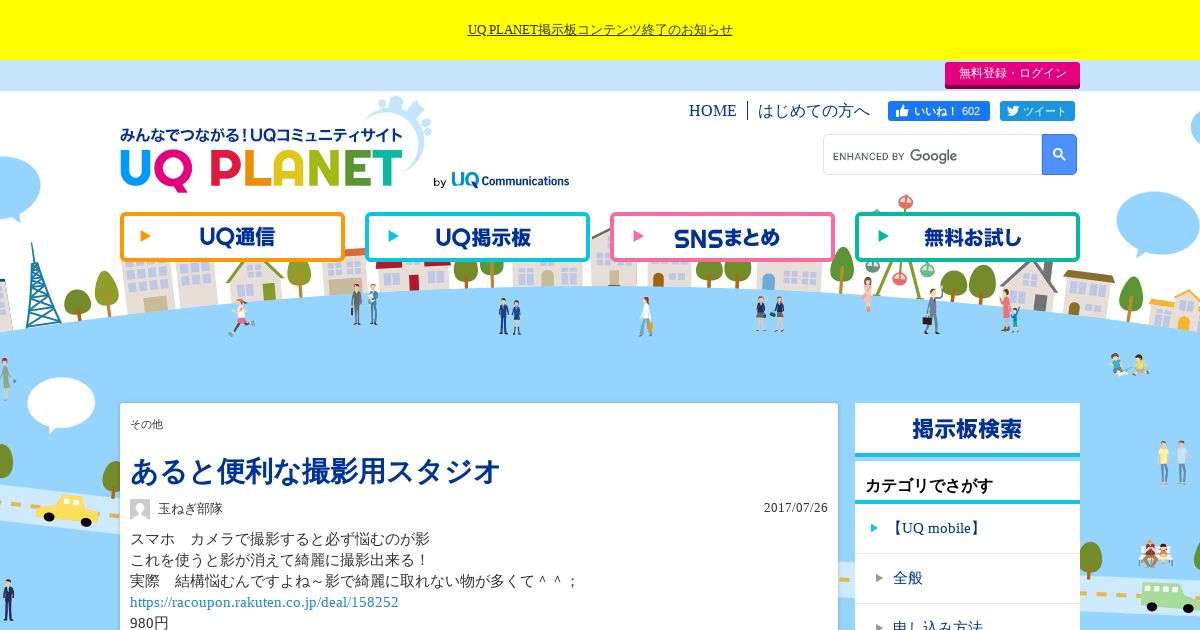
Task: Open the 無料お試し navigation tab
Action: pyautogui.click(x=967, y=237)
